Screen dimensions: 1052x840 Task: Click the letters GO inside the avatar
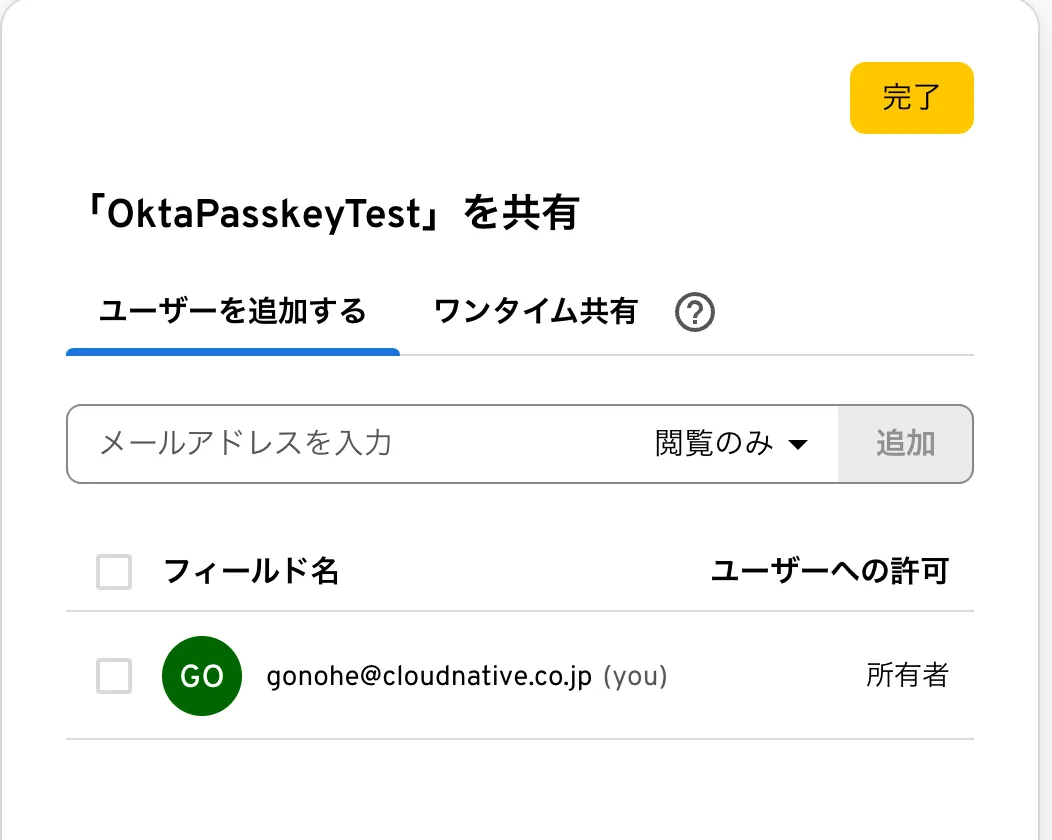(201, 677)
